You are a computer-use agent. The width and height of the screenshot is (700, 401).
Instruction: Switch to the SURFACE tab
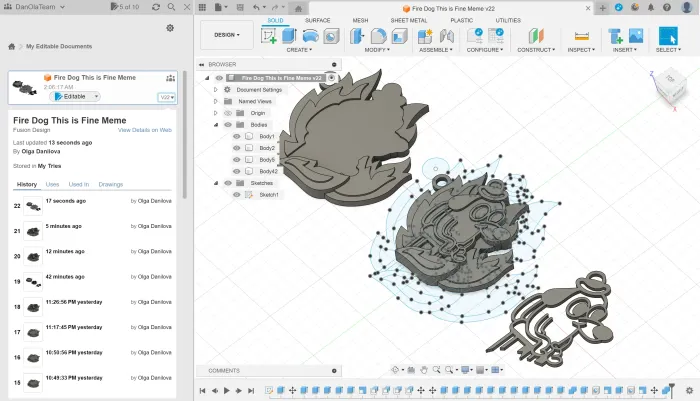click(x=317, y=21)
